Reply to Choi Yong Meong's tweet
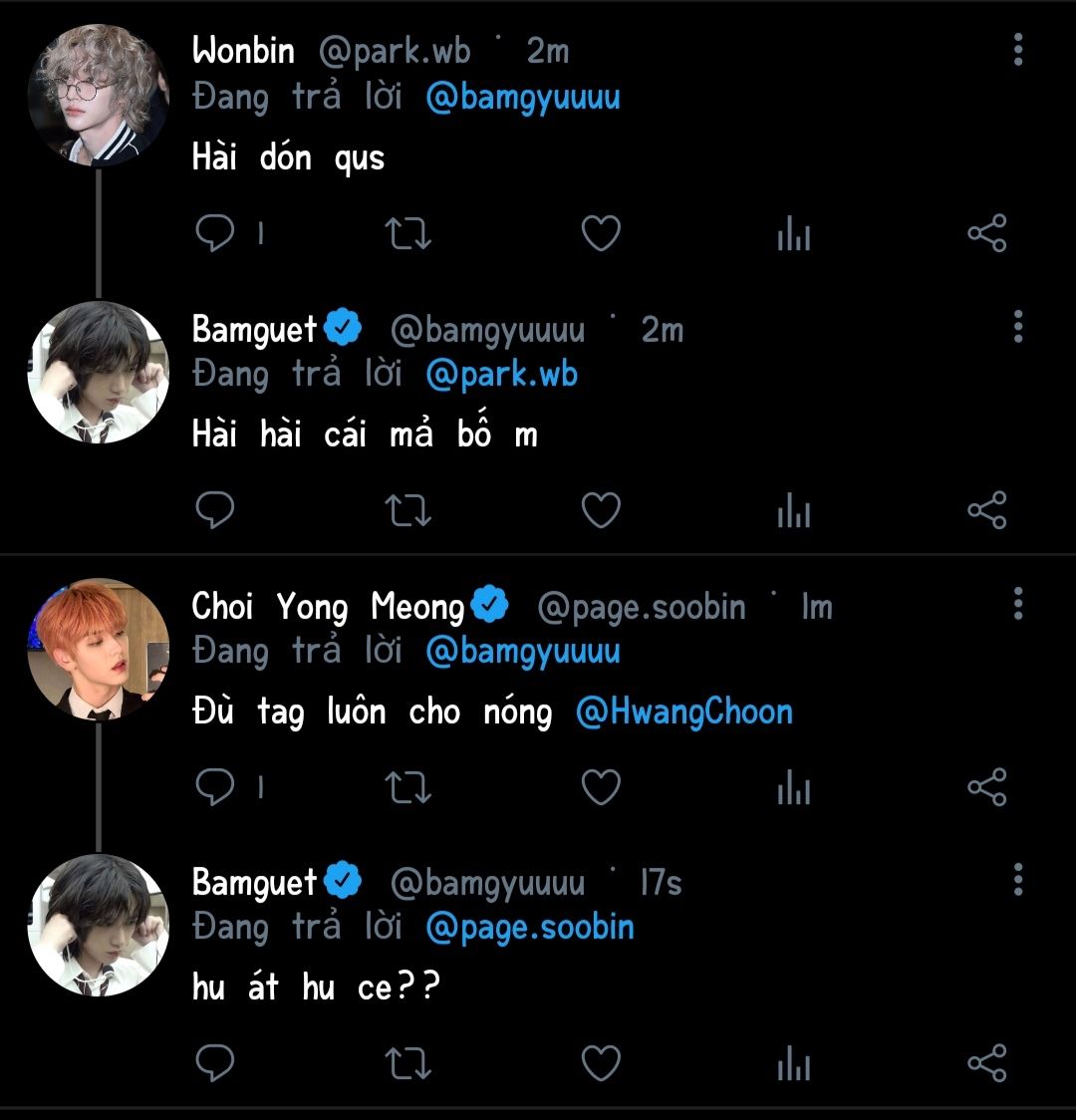 click(214, 788)
